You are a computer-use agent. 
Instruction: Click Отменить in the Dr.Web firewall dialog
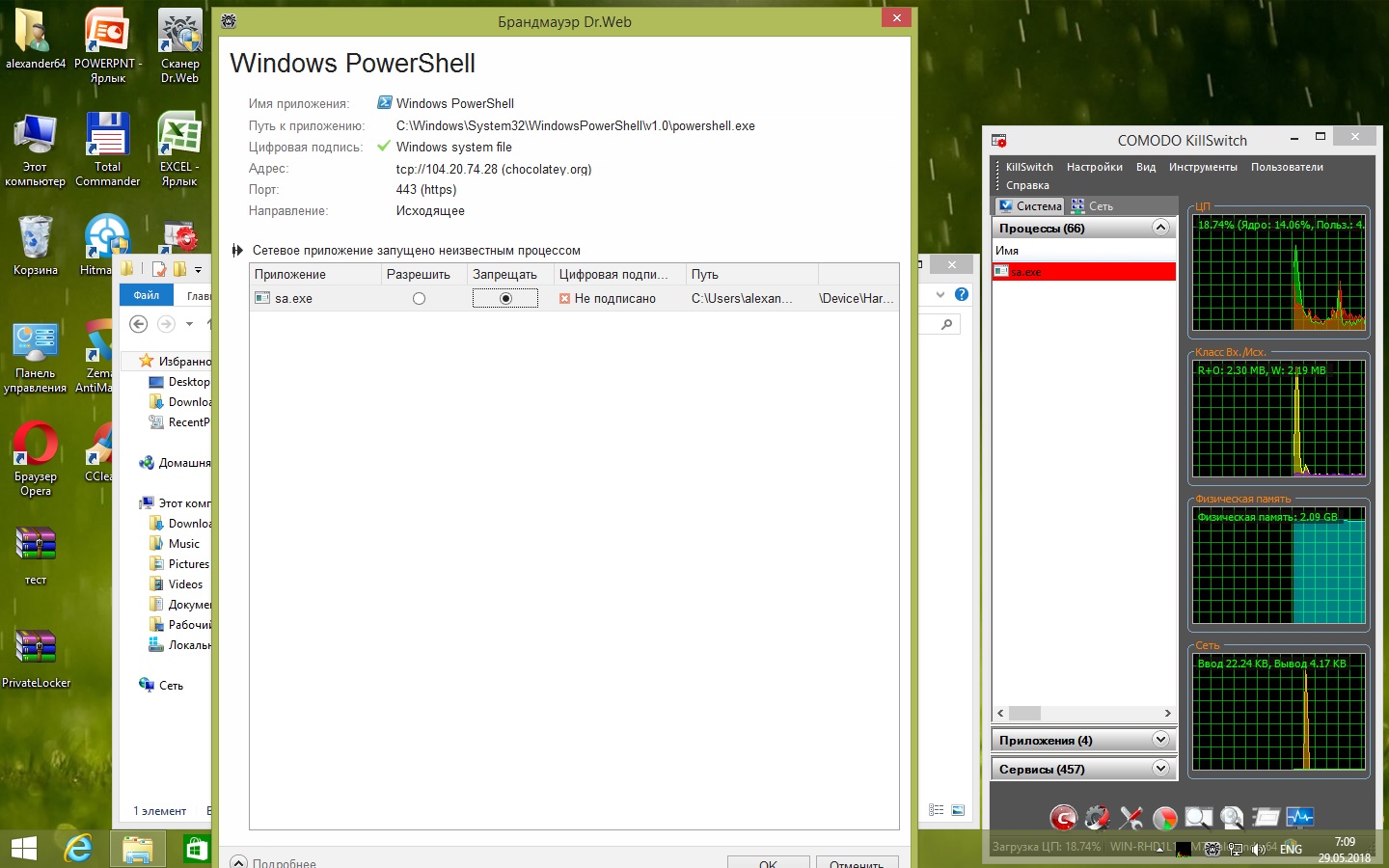pyautogui.click(x=857, y=862)
